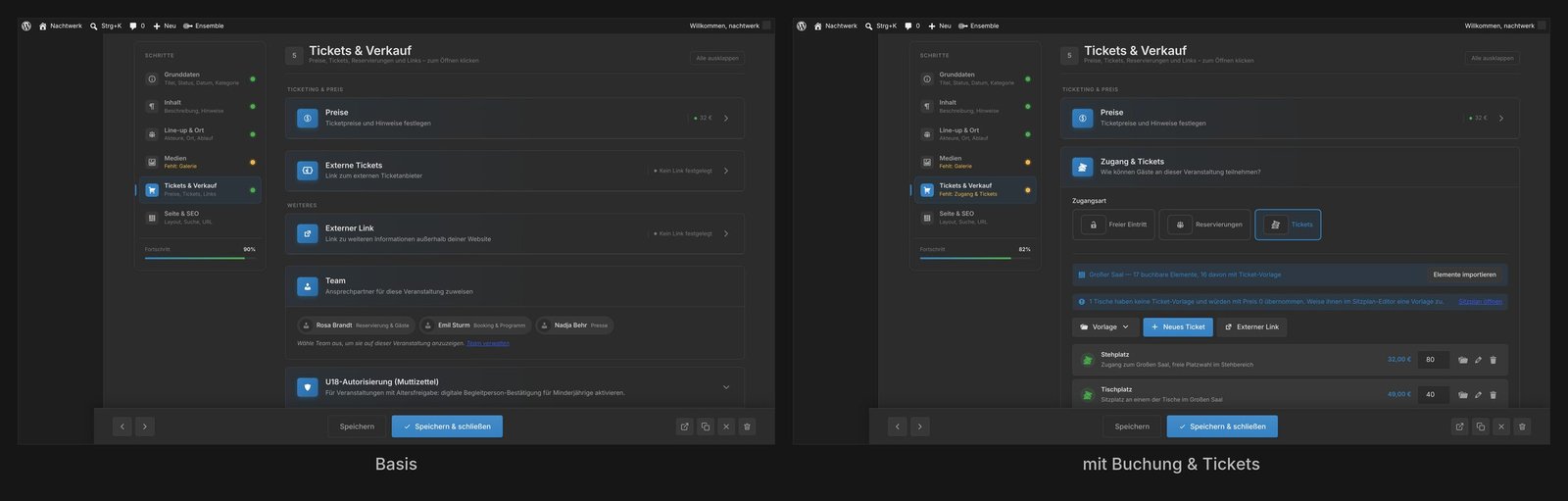1568x501 pixels.
Task: Go to previous step arrow in Basis footer
Action: click(122, 426)
